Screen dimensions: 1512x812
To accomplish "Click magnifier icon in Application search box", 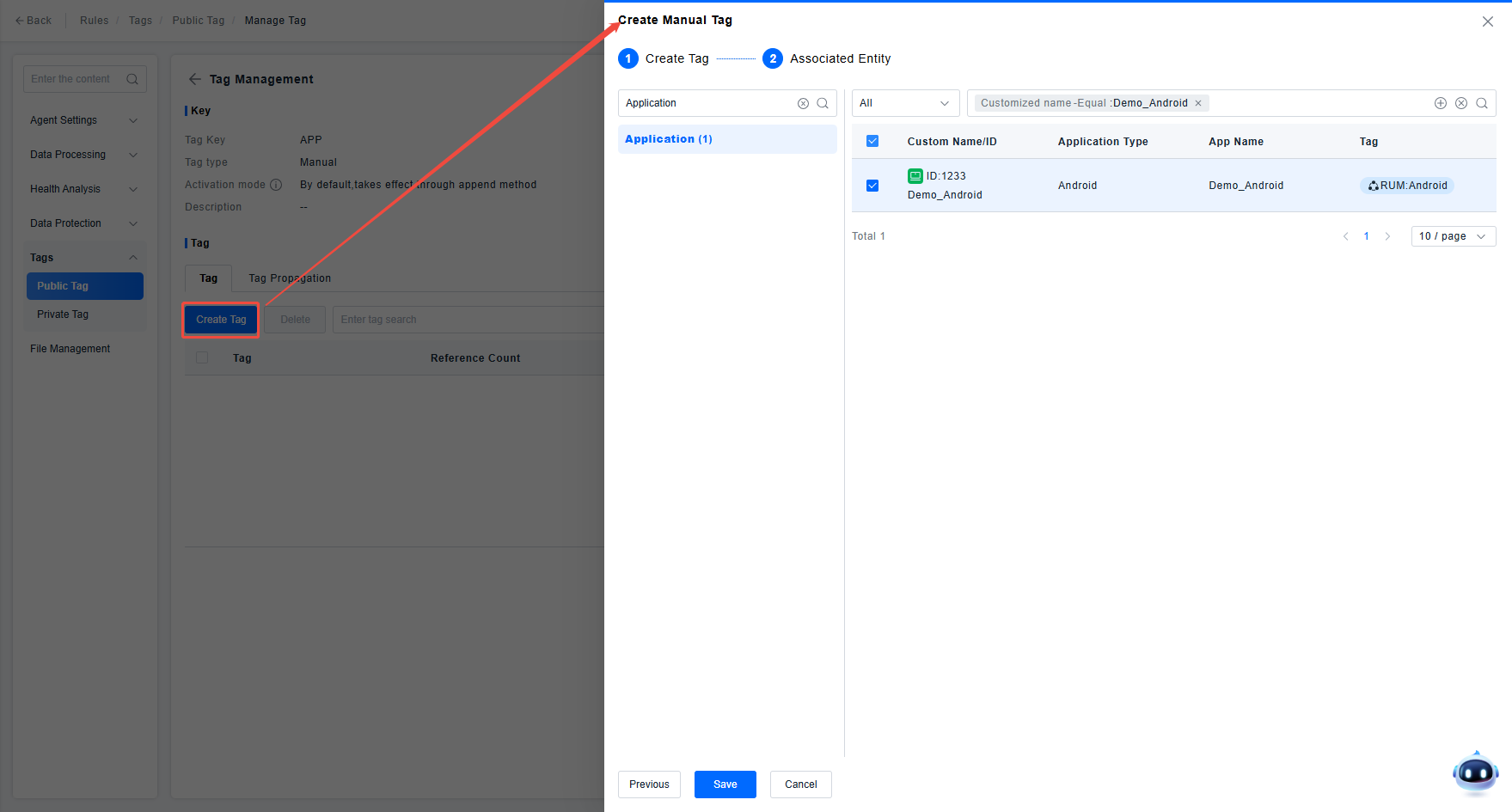I will point(823,103).
